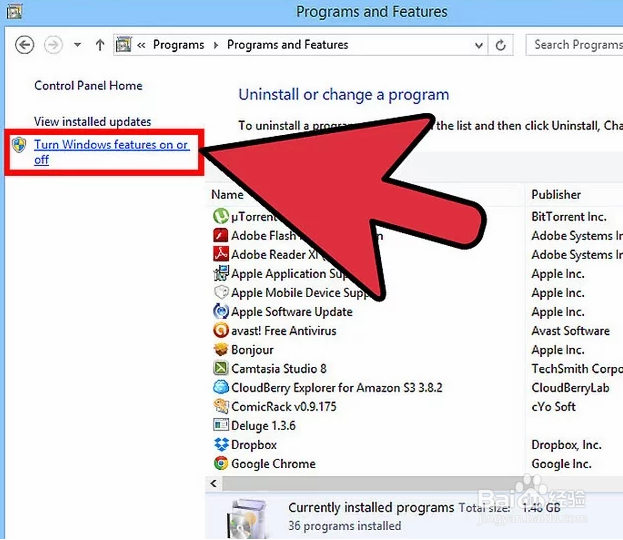Sort by the Publisher column header
The width and height of the screenshot is (623, 540).
click(556, 195)
